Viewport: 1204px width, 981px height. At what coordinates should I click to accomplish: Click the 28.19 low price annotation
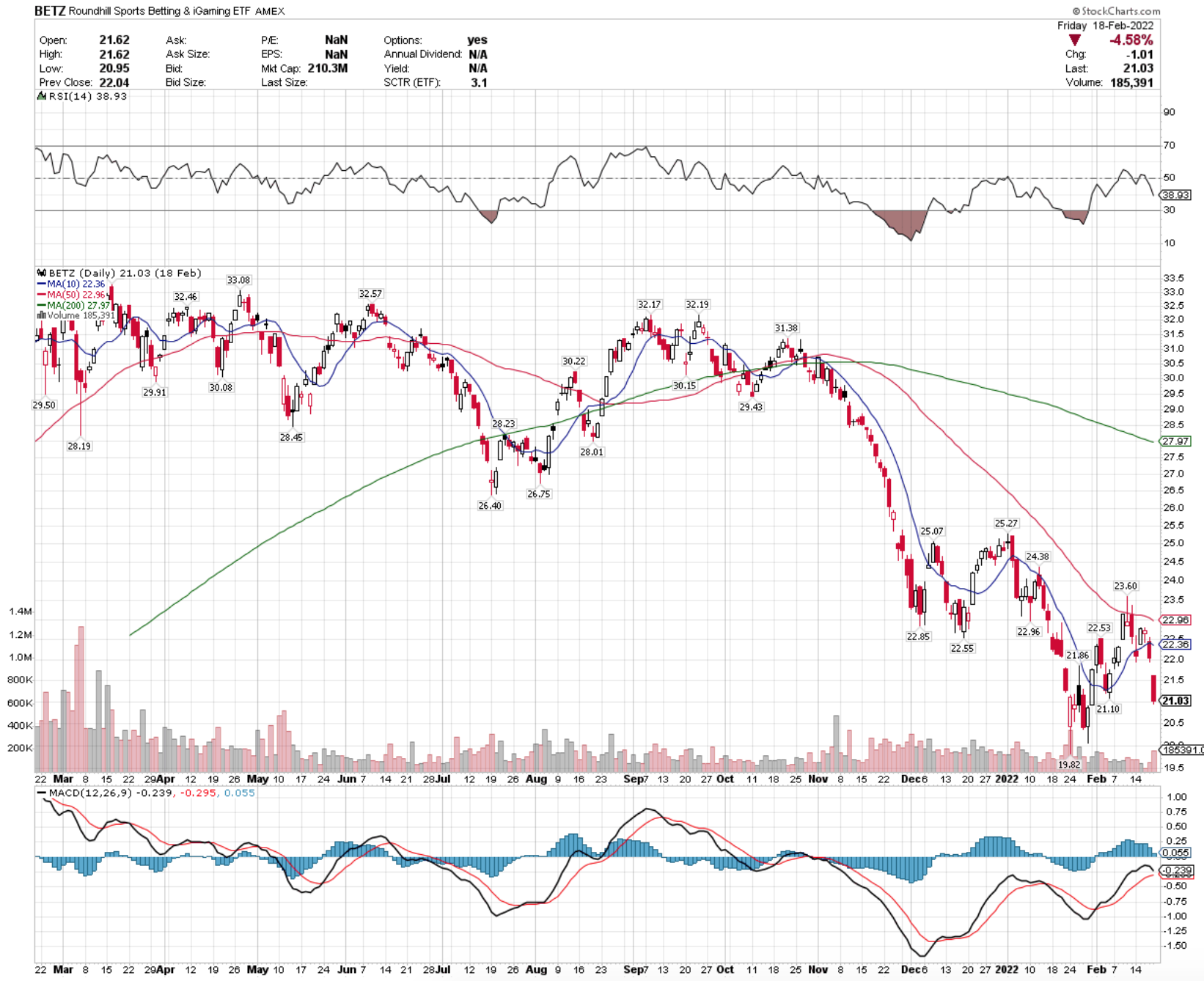point(79,446)
